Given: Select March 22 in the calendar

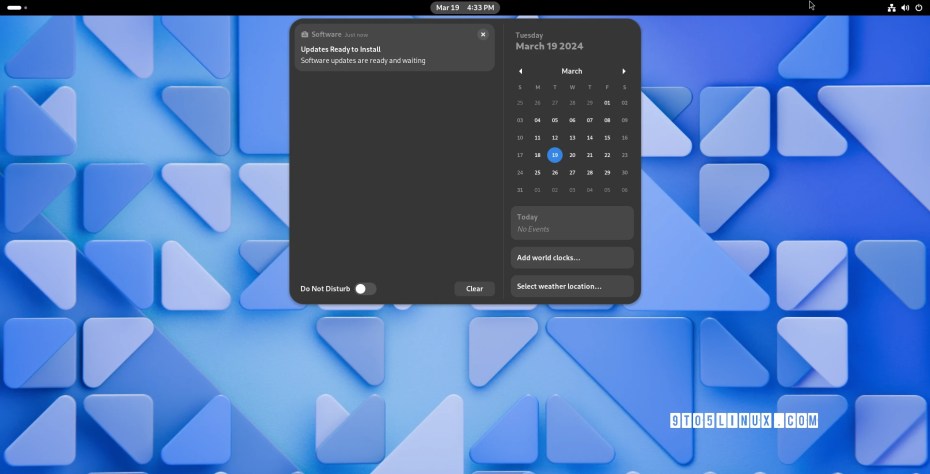Looking at the screenshot, I should [x=607, y=155].
